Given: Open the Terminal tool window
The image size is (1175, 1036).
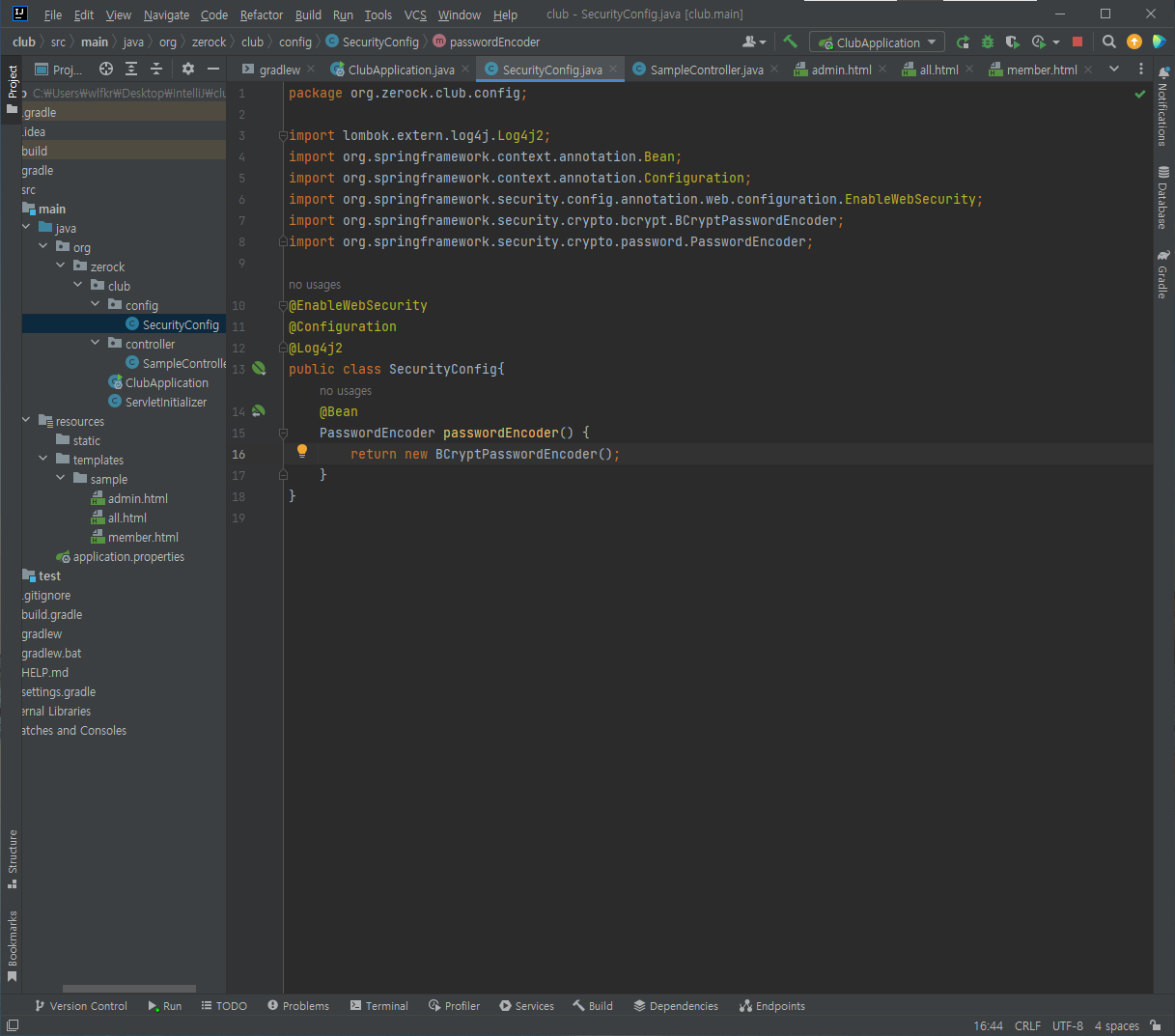Looking at the screenshot, I should pos(378,1006).
